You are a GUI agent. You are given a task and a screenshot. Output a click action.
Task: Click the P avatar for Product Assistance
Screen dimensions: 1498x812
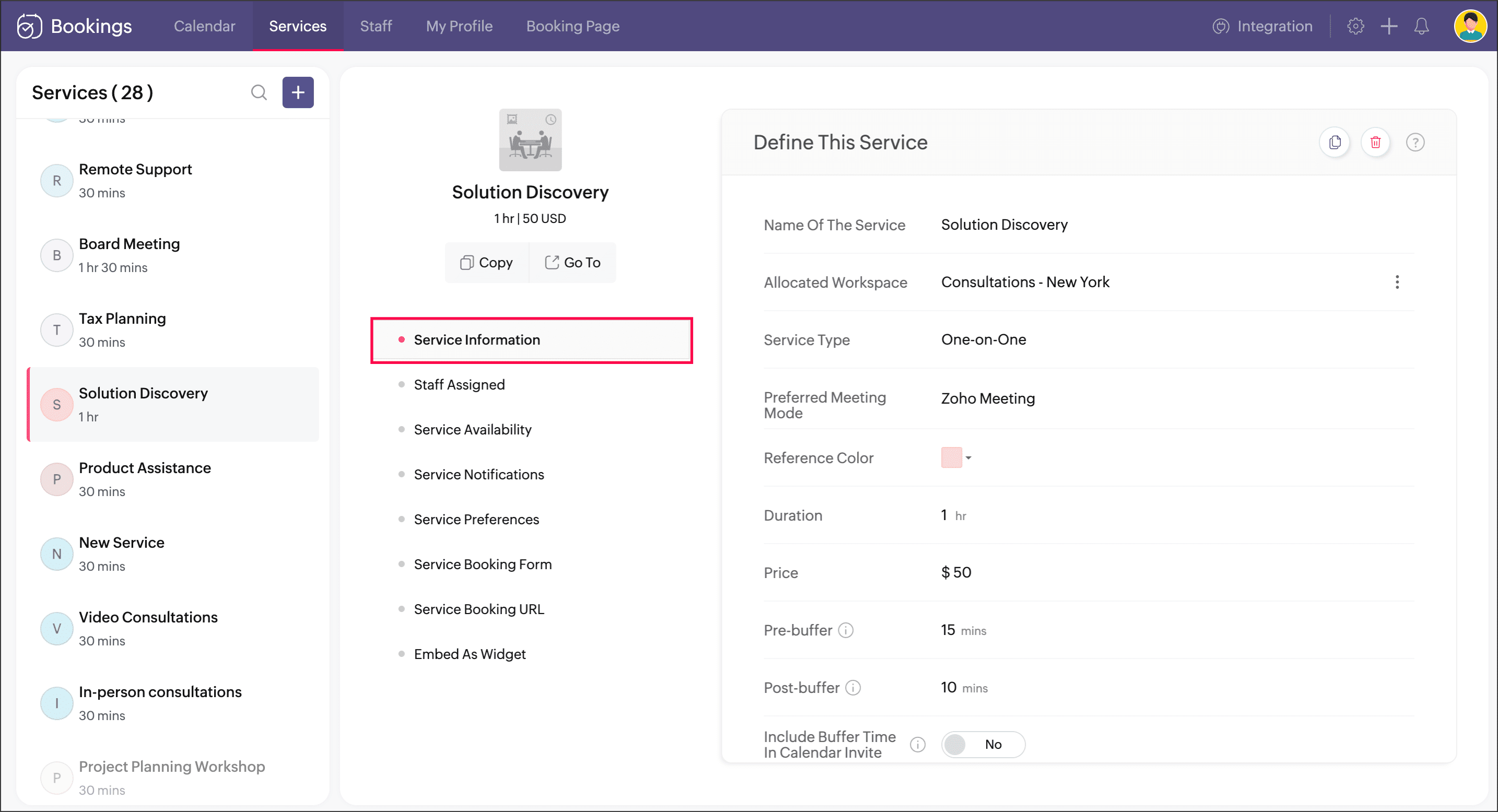(x=56, y=479)
